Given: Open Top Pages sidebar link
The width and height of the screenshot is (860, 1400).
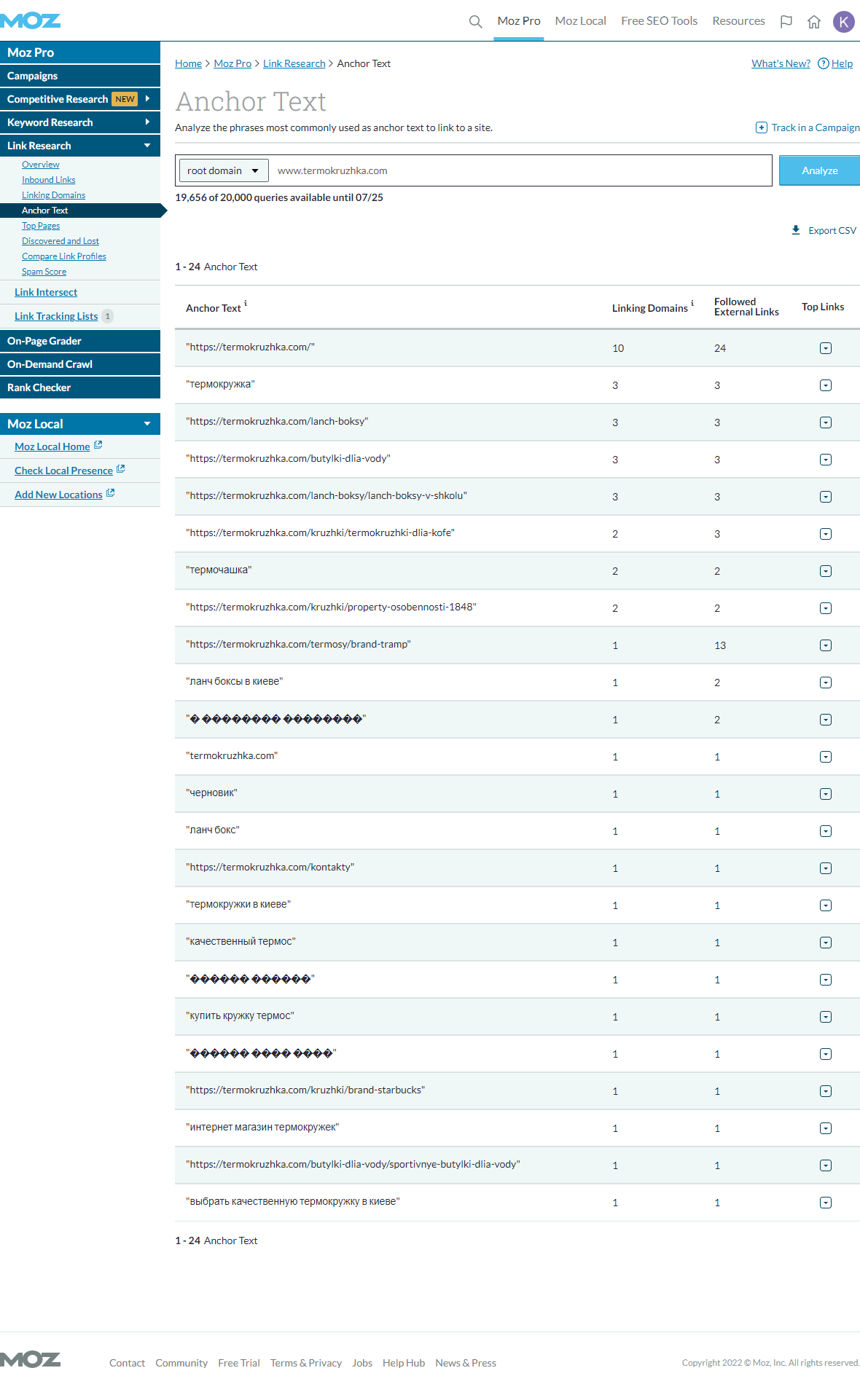Looking at the screenshot, I should click(41, 226).
